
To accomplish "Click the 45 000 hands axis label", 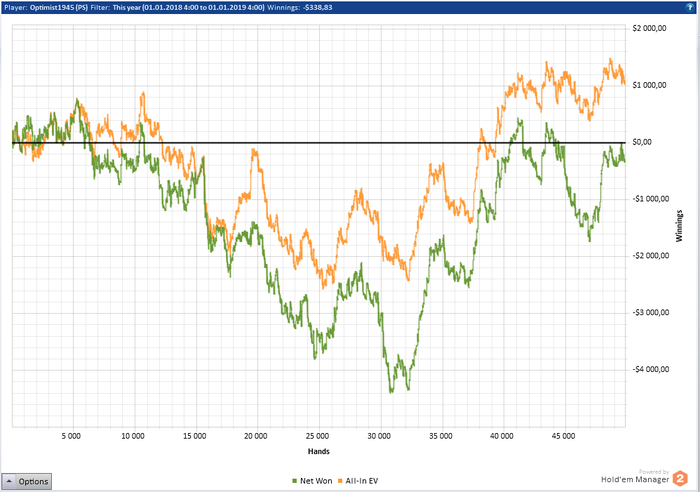I will 563,436.
